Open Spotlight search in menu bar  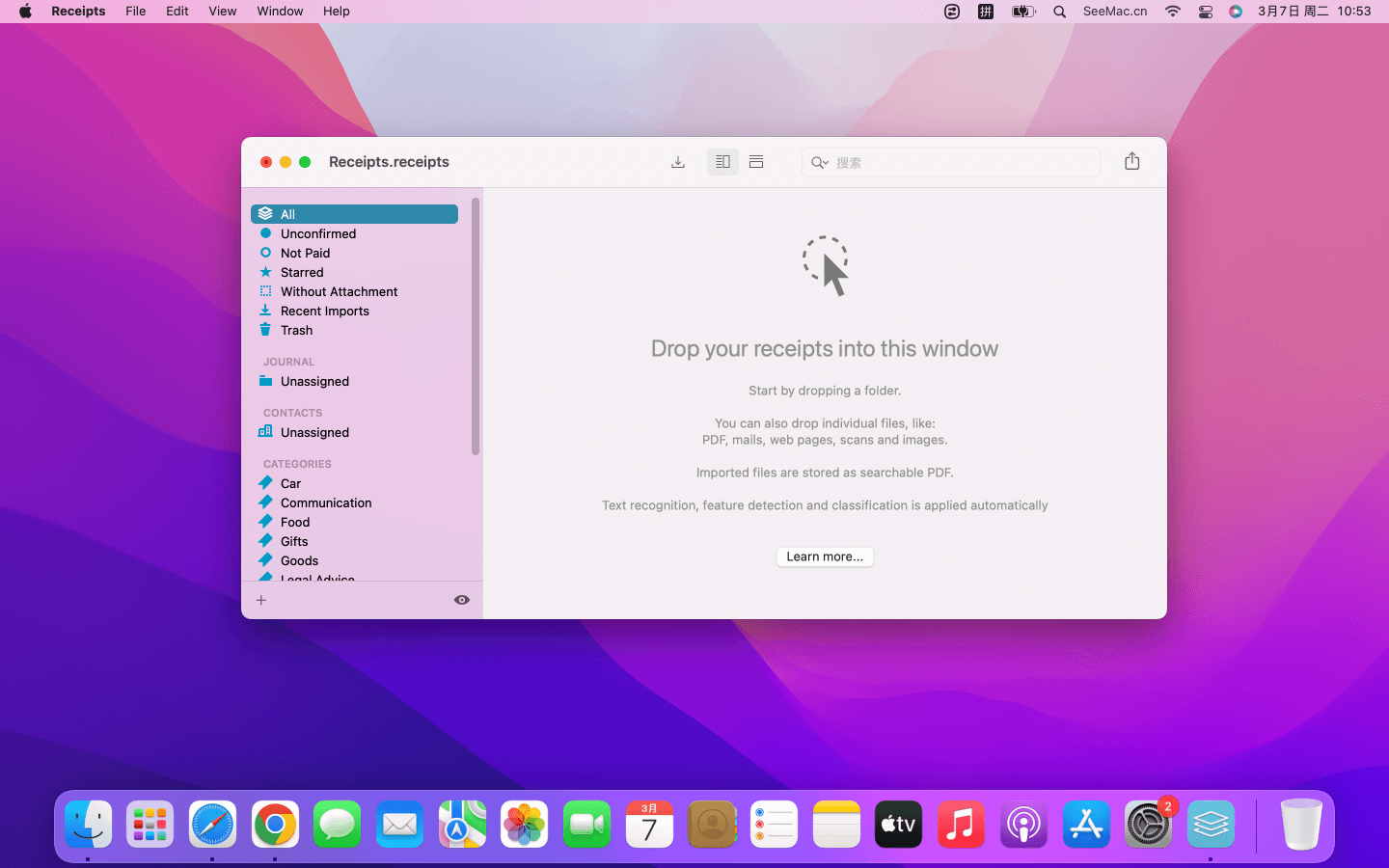(x=1059, y=12)
